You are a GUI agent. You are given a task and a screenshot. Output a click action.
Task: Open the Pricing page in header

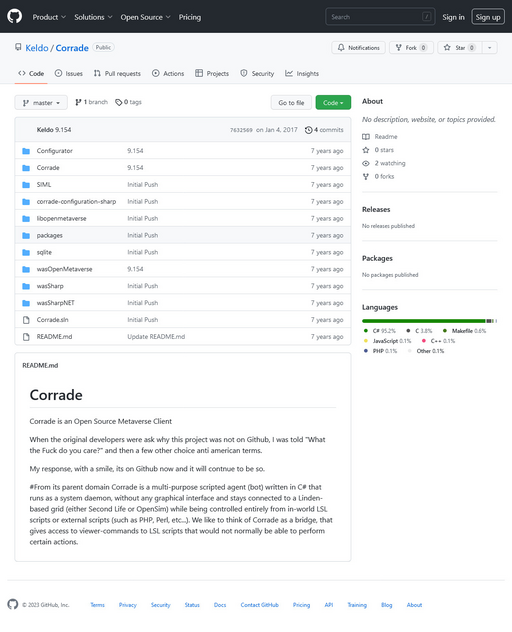pyautogui.click(x=189, y=17)
